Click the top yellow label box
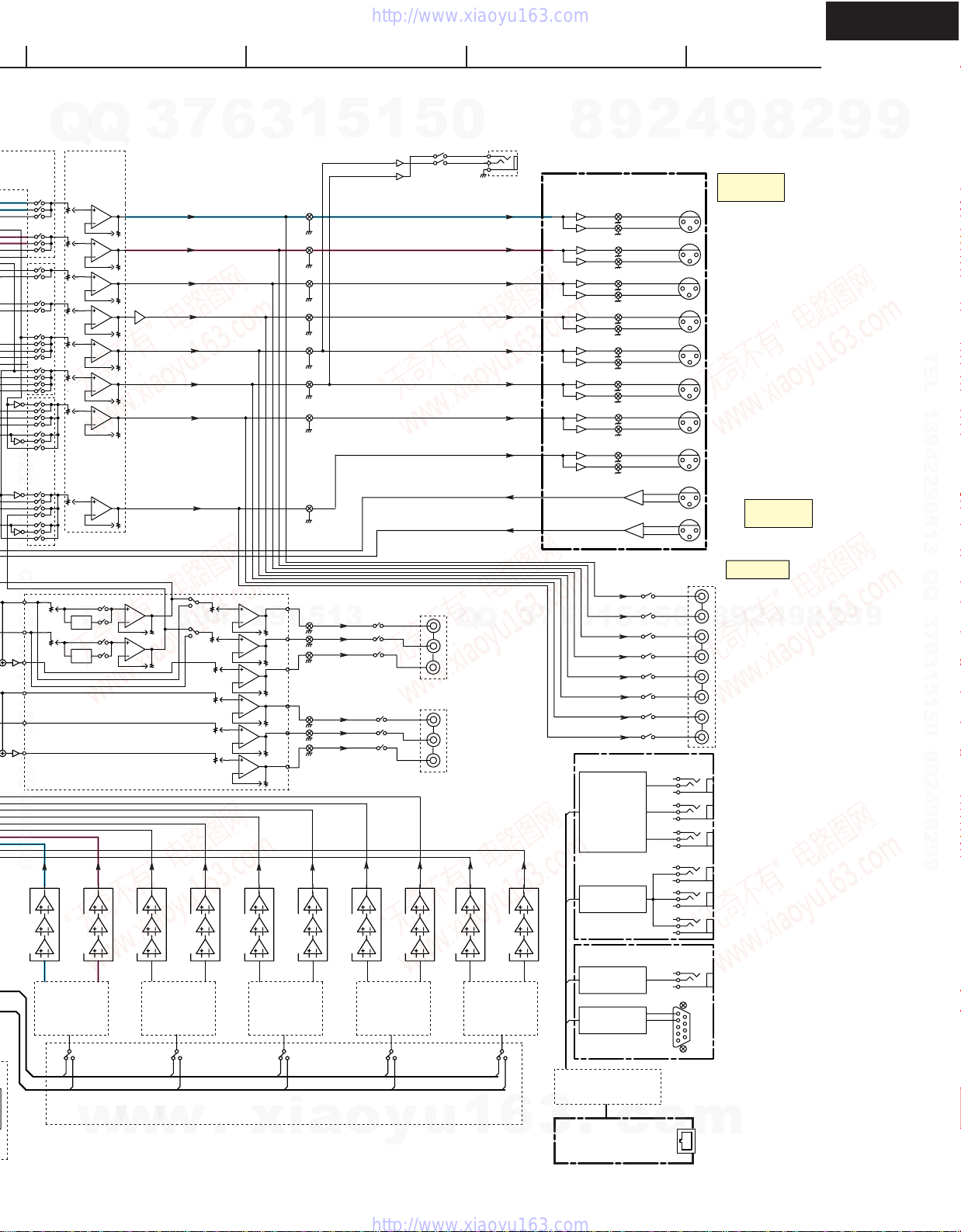Image resolution: width=961 pixels, height=1232 pixels. [751, 187]
